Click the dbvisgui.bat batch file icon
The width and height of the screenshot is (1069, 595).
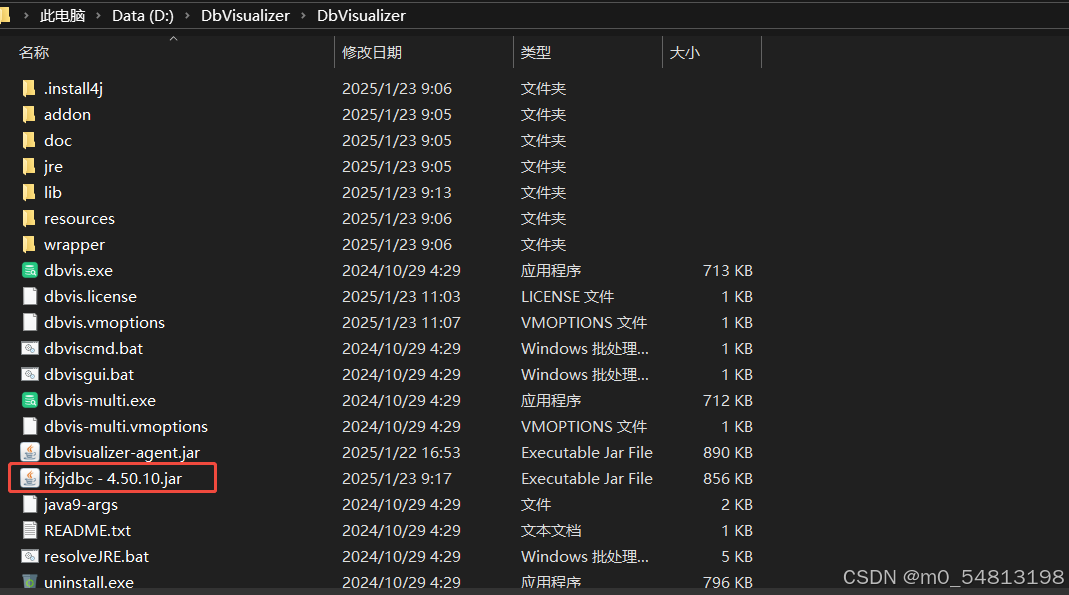[29, 374]
